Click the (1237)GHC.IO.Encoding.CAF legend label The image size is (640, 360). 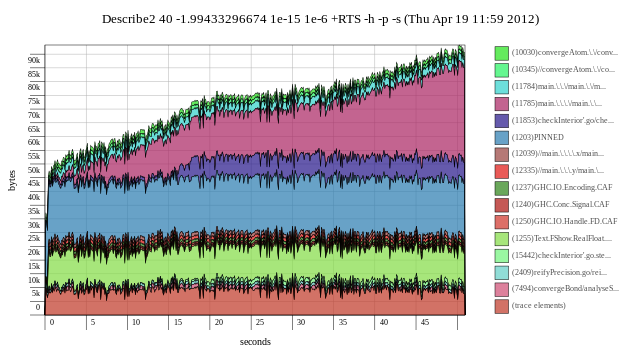tap(562, 187)
